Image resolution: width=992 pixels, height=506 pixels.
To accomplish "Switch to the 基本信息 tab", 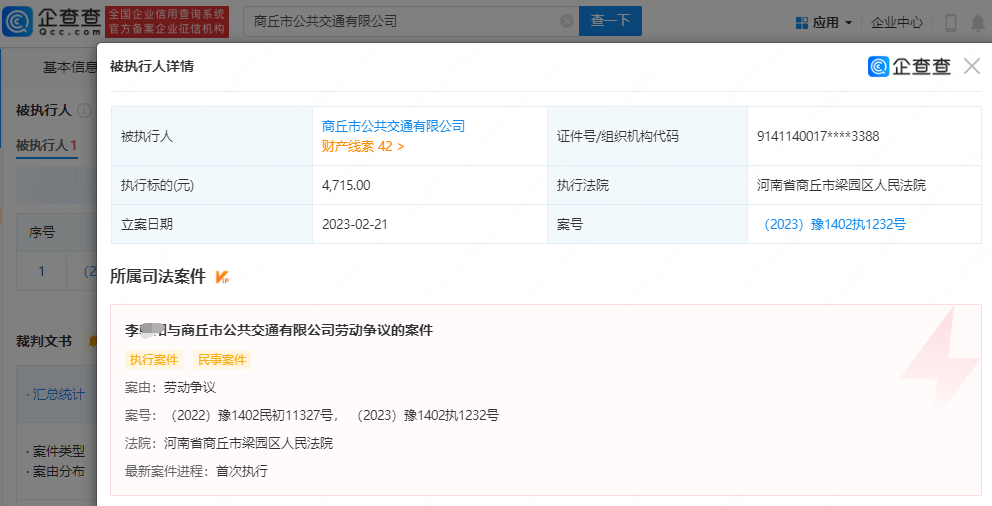I will (x=69, y=68).
